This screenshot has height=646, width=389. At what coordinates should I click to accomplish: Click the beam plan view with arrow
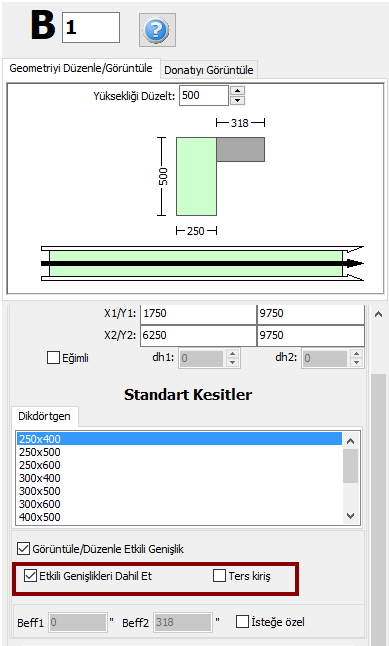[x=202, y=263]
